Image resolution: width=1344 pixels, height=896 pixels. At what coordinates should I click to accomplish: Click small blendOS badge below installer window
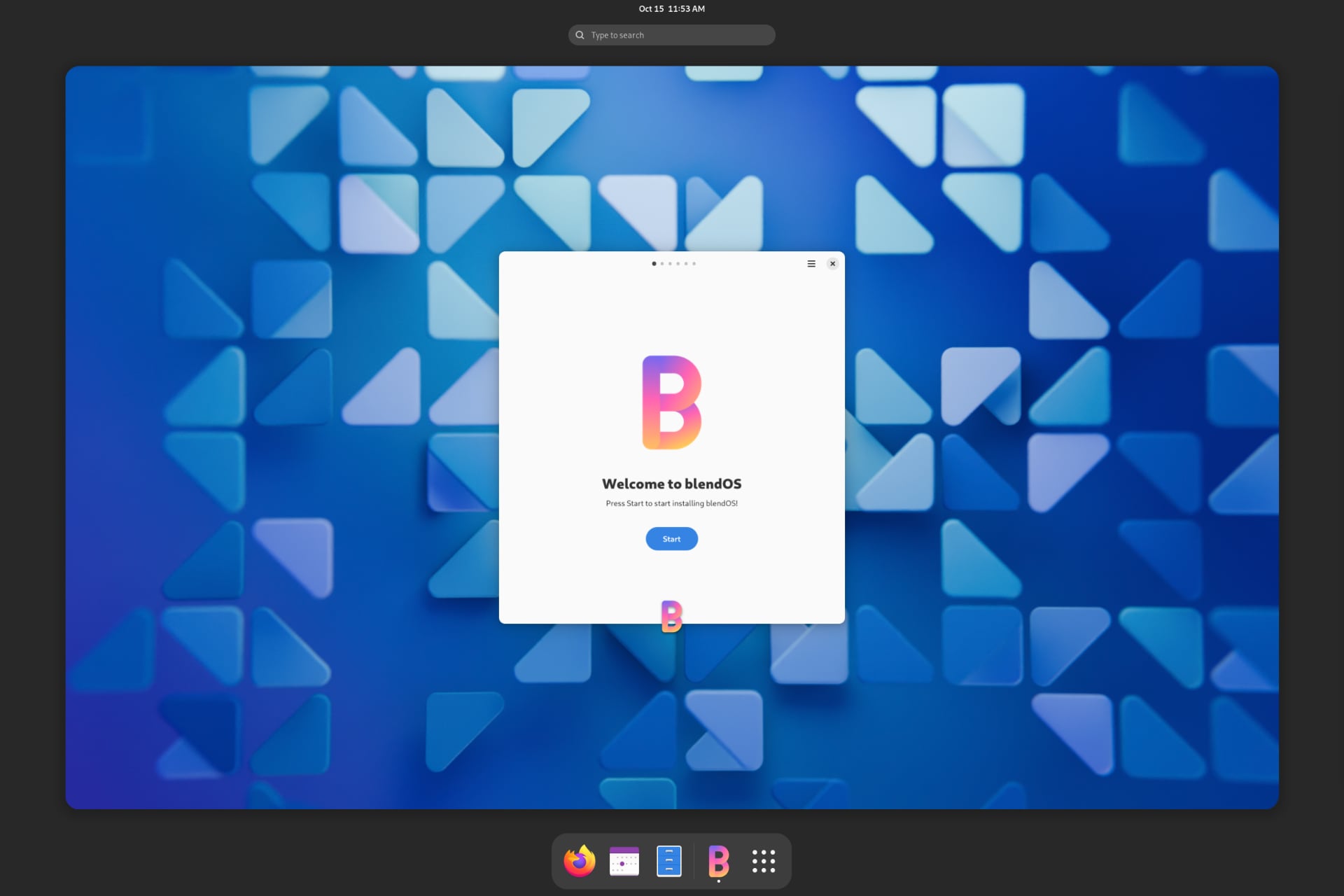click(x=671, y=617)
